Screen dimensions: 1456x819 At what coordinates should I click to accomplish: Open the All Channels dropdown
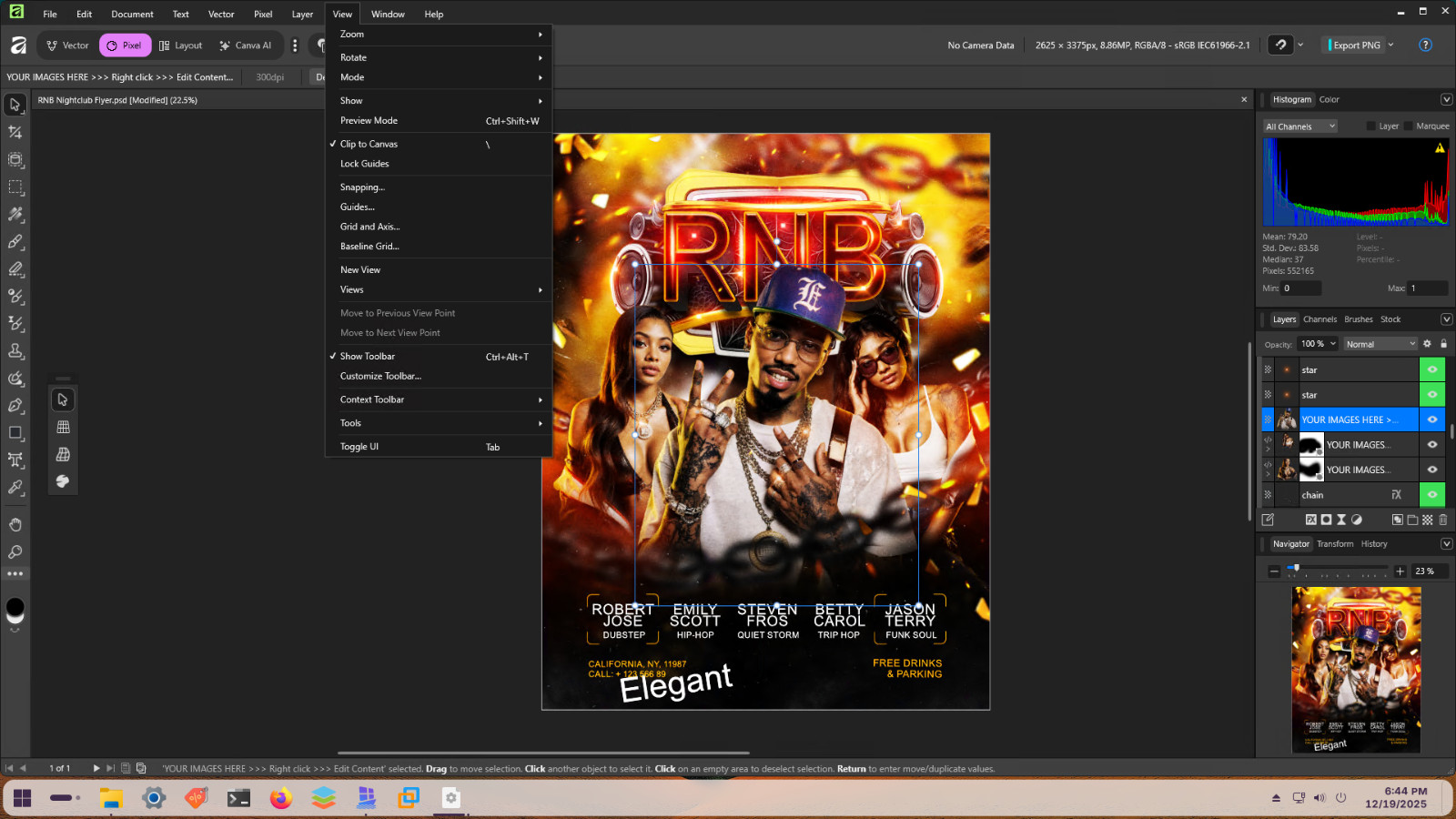point(1299,126)
